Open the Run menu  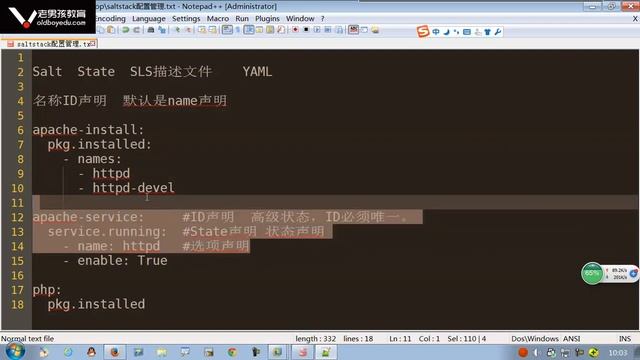[x=242, y=19]
